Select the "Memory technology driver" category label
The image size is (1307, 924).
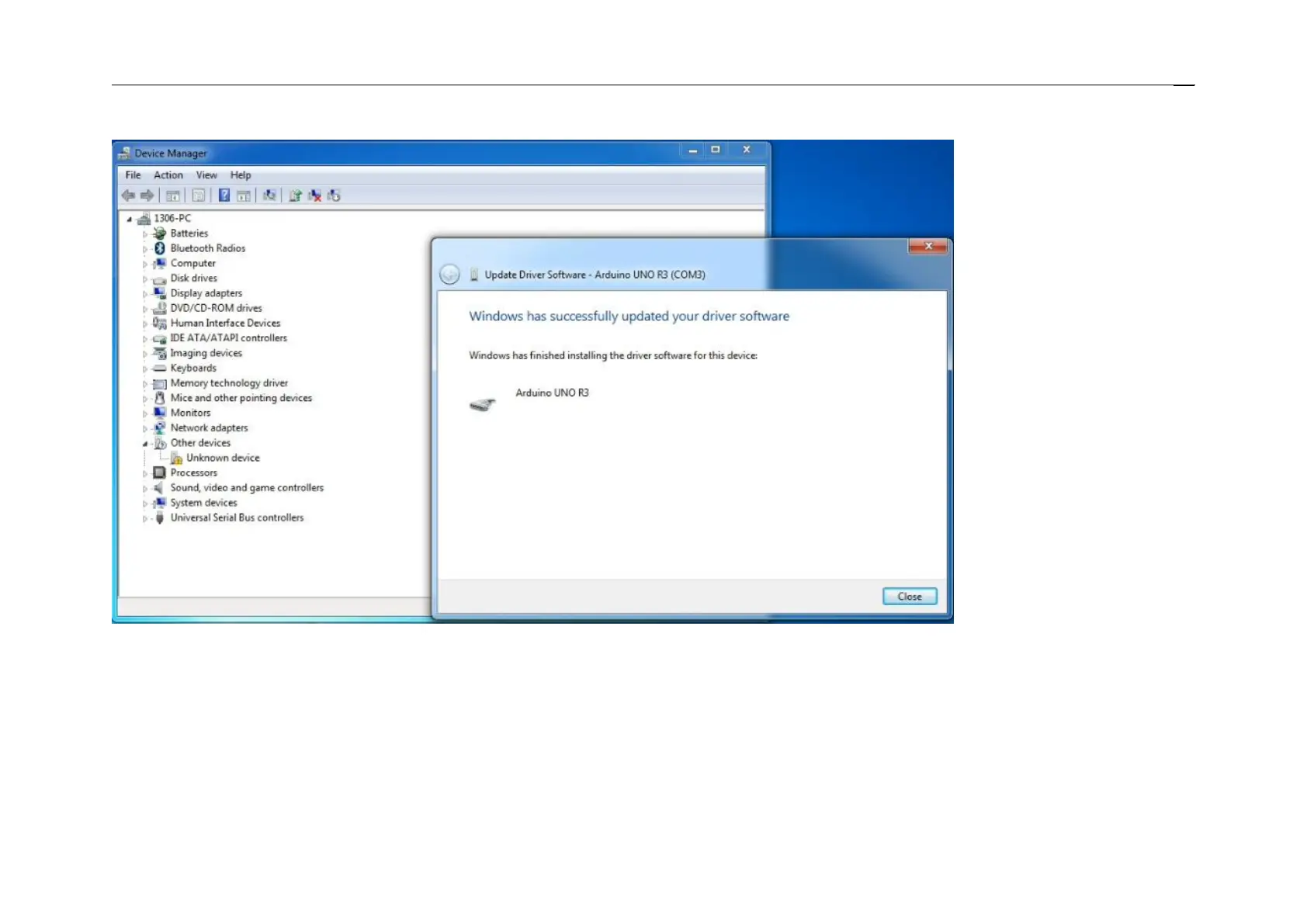(229, 383)
